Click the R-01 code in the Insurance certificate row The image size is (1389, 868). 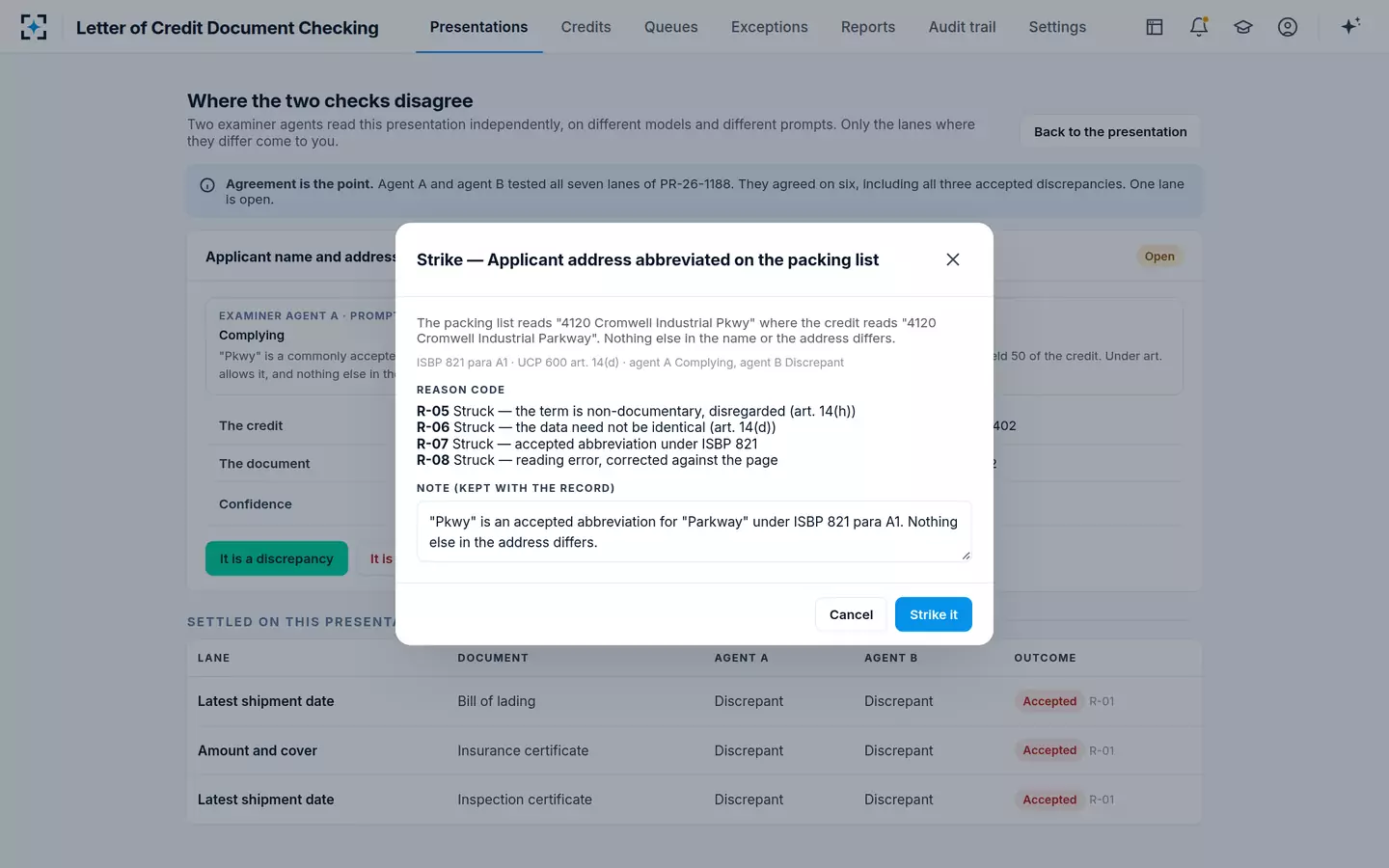point(1102,750)
